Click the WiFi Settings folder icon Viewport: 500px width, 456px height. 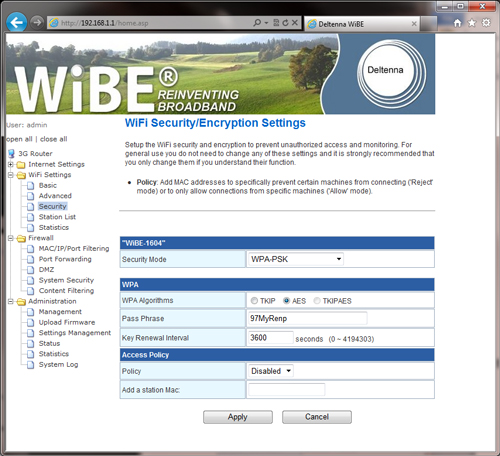pyautogui.click(x=21, y=175)
